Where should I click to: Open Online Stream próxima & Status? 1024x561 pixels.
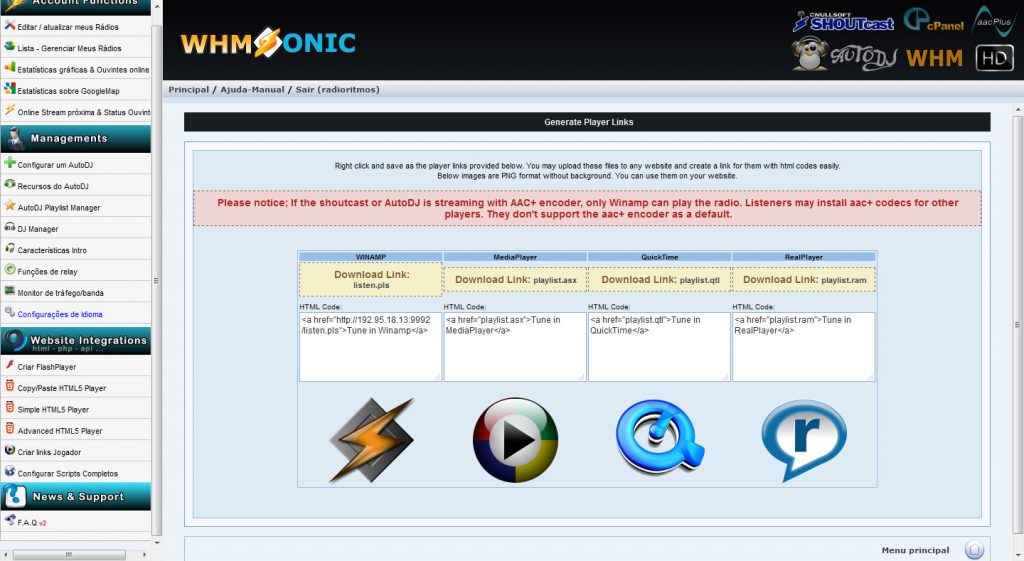click(84, 112)
